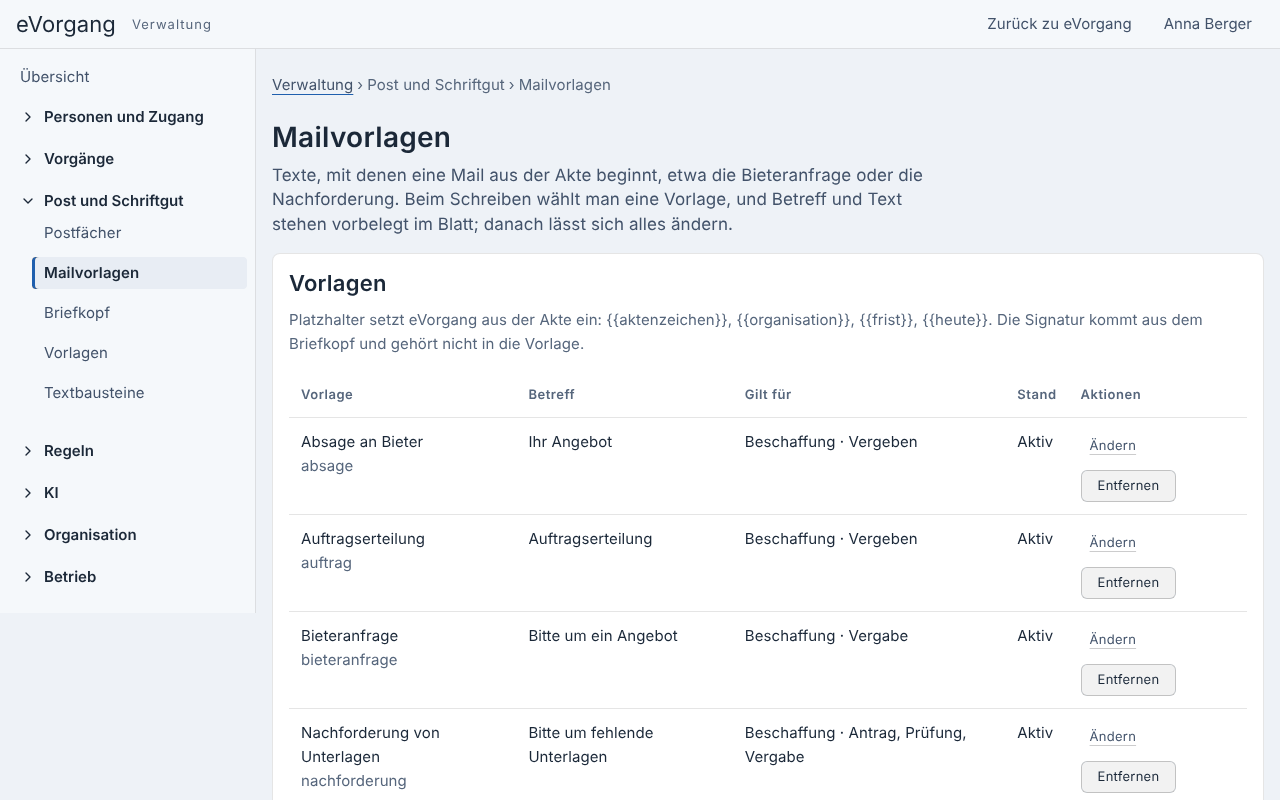
Task: Remove the Nachforderung von Unterlagen template
Action: [x=1128, y=777]
